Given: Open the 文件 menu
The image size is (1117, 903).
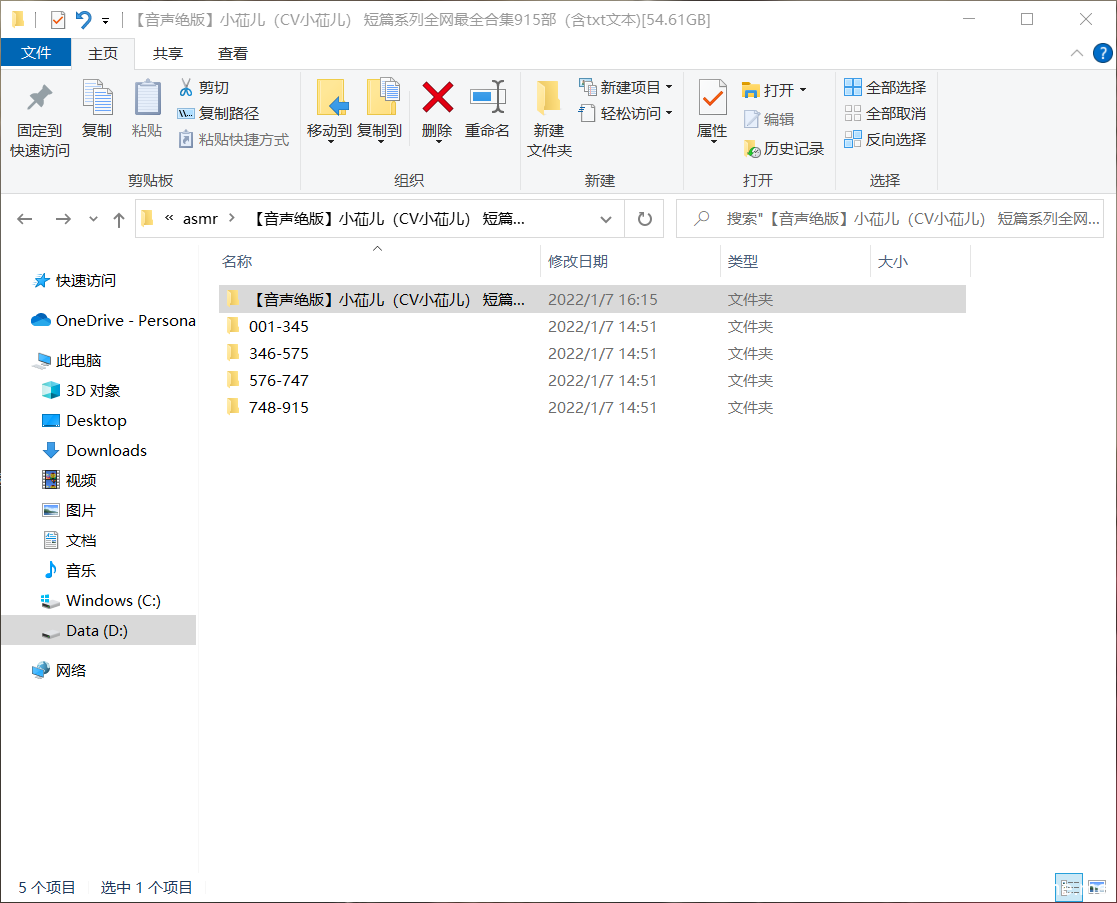Looking at the screenshot, I should pos(36,53).
